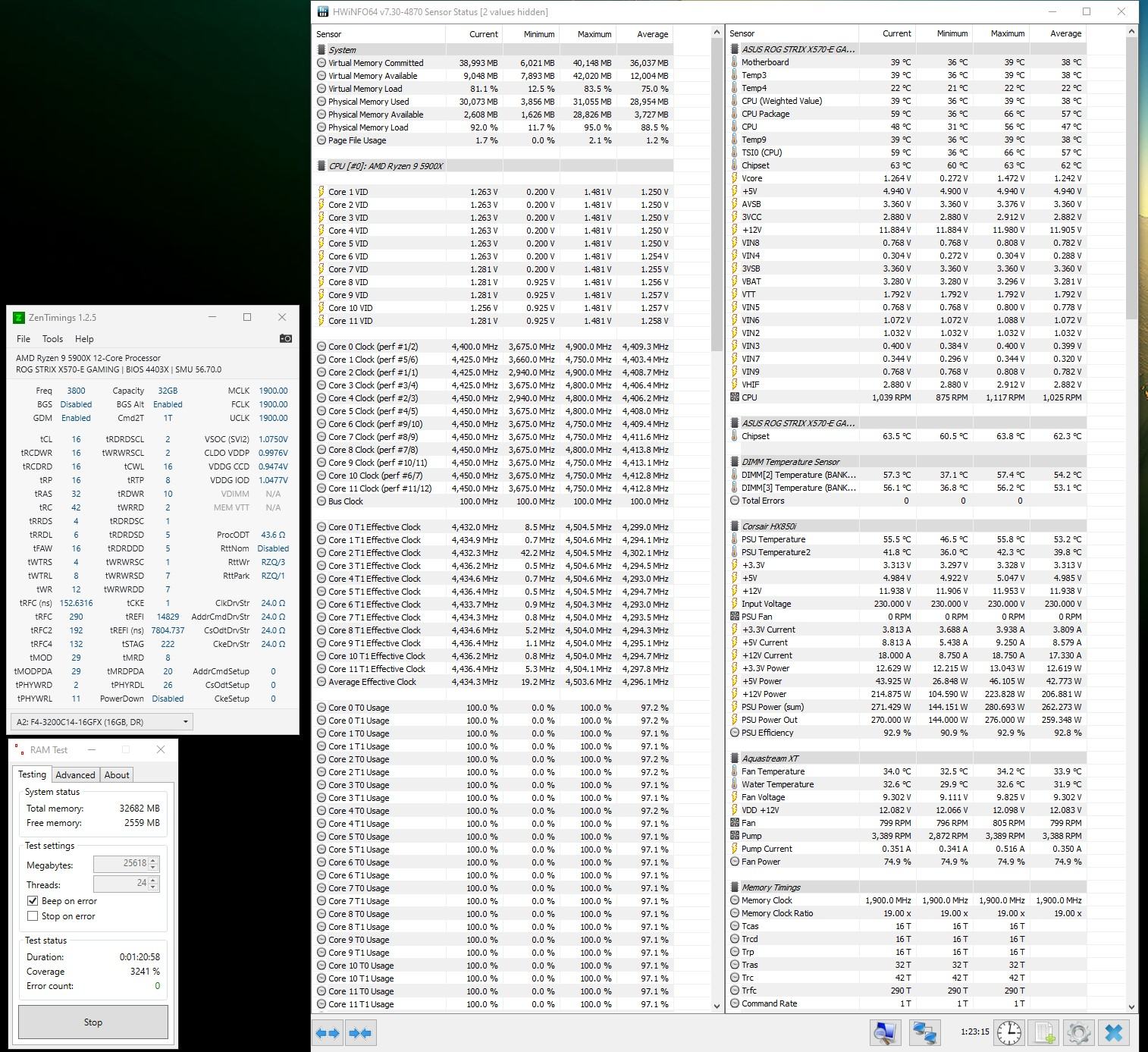Click the right pane vertical scrollbar thumb

(x=1132, y=179)
